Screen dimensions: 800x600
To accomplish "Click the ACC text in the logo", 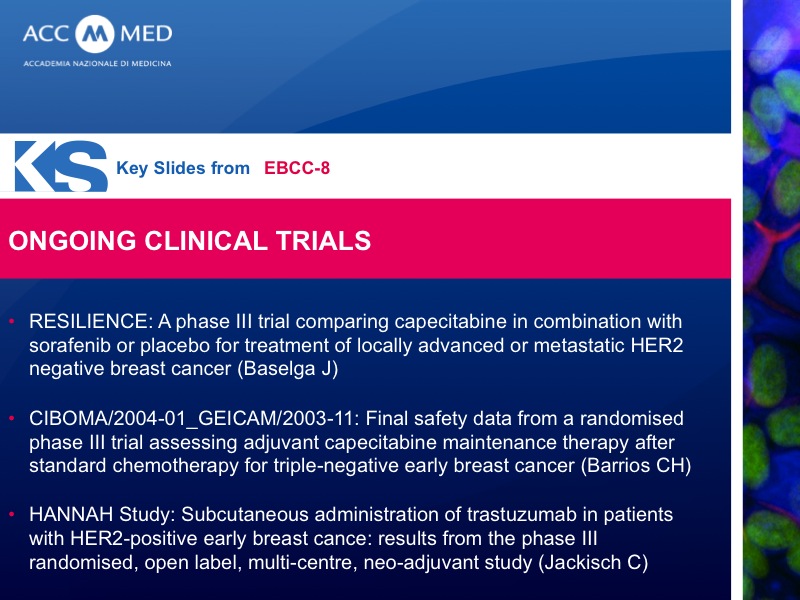I will pyautogui.click(x=46, y=34).
